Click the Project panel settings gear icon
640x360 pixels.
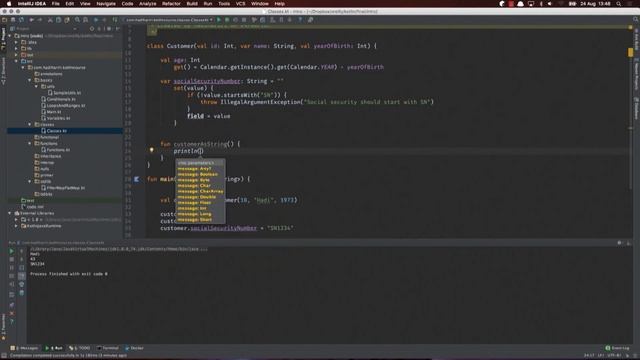click(x=109, y=29)
